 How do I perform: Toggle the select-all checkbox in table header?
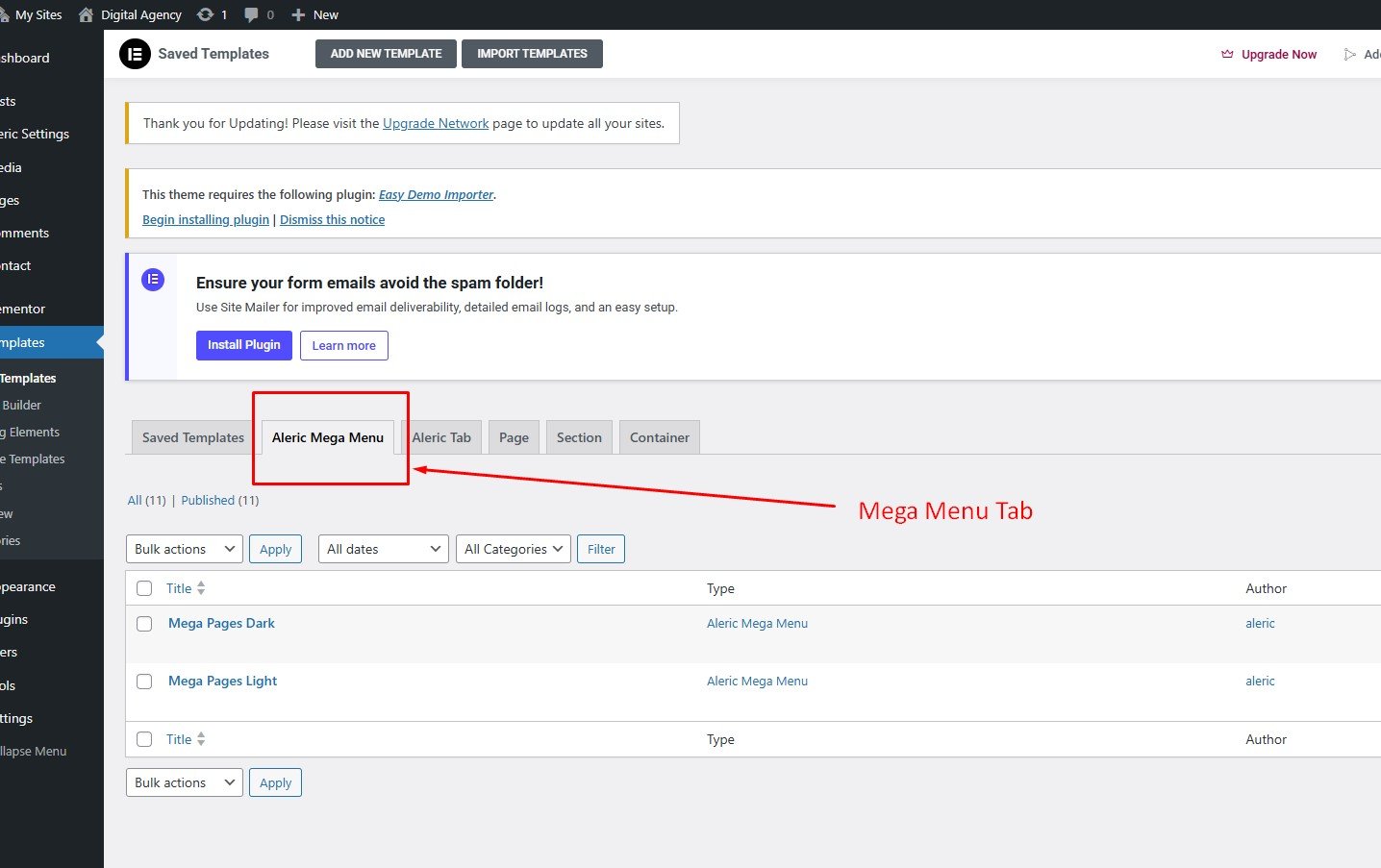pos(144,588)
